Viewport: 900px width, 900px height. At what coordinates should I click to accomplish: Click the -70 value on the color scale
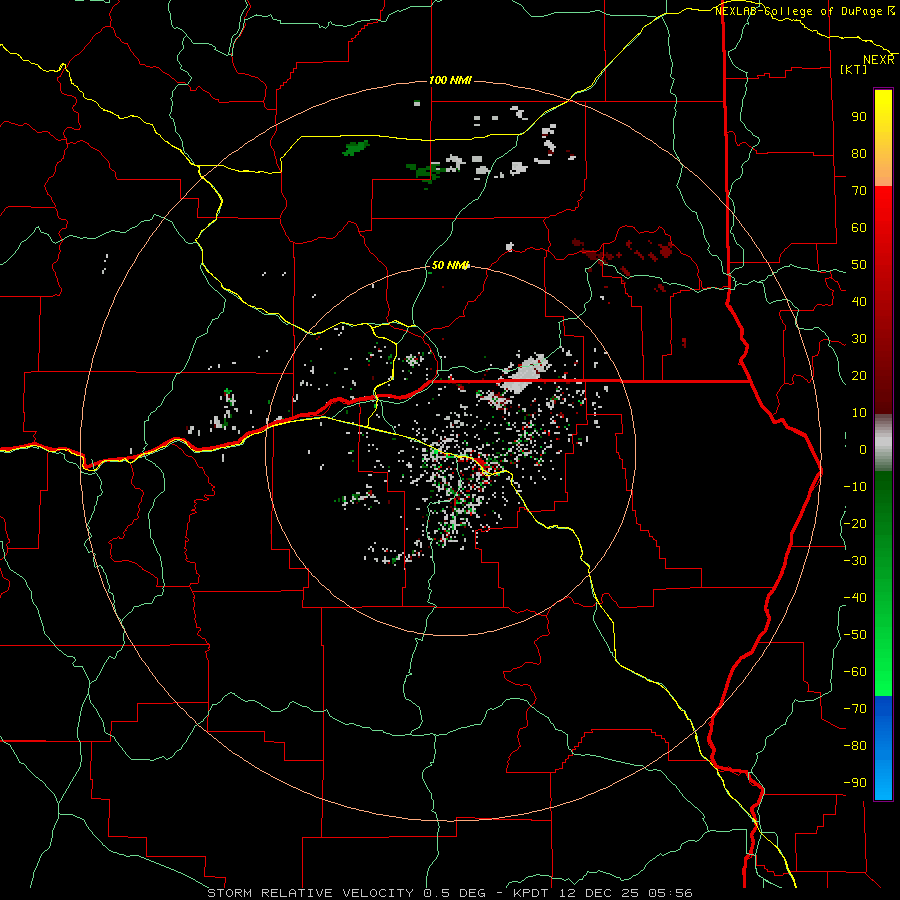tap(855, 709)
